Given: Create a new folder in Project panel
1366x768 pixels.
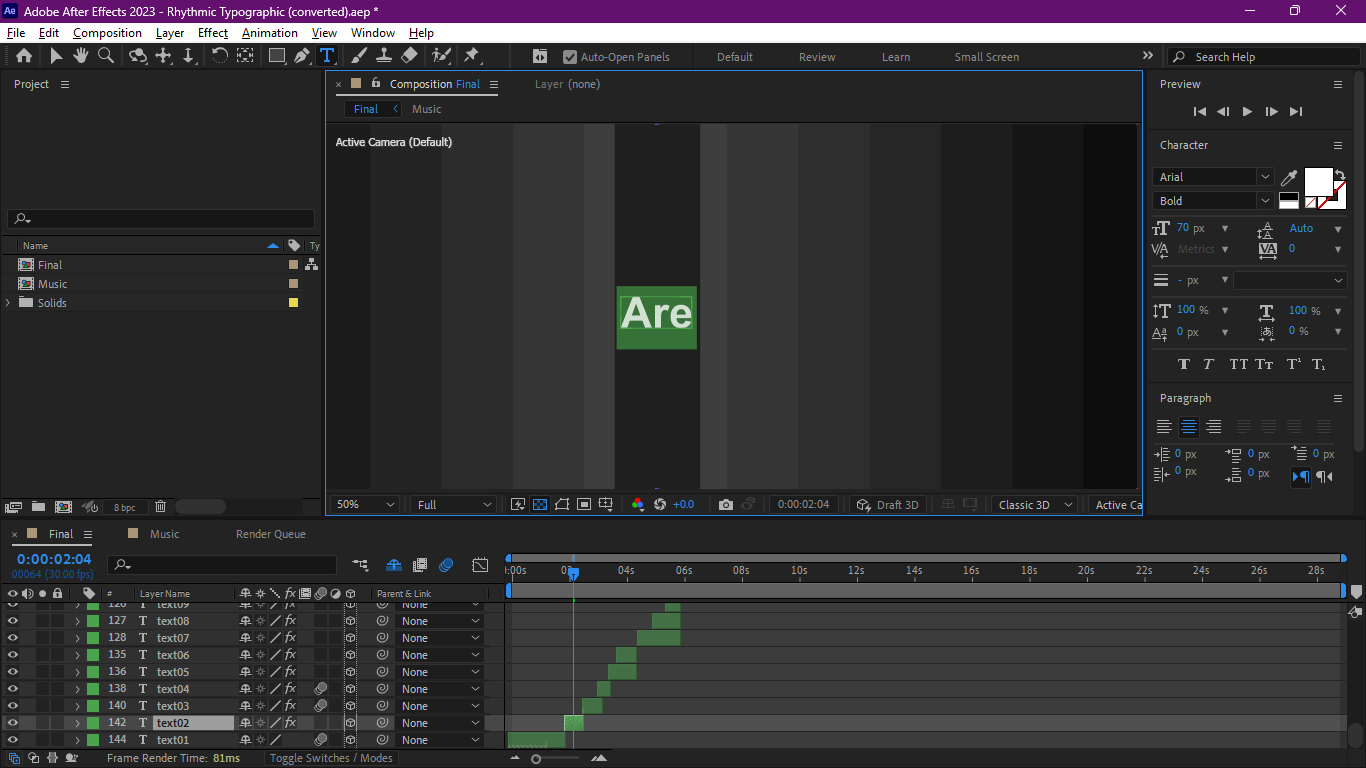Looking at the screenshot, I should 38,507.
